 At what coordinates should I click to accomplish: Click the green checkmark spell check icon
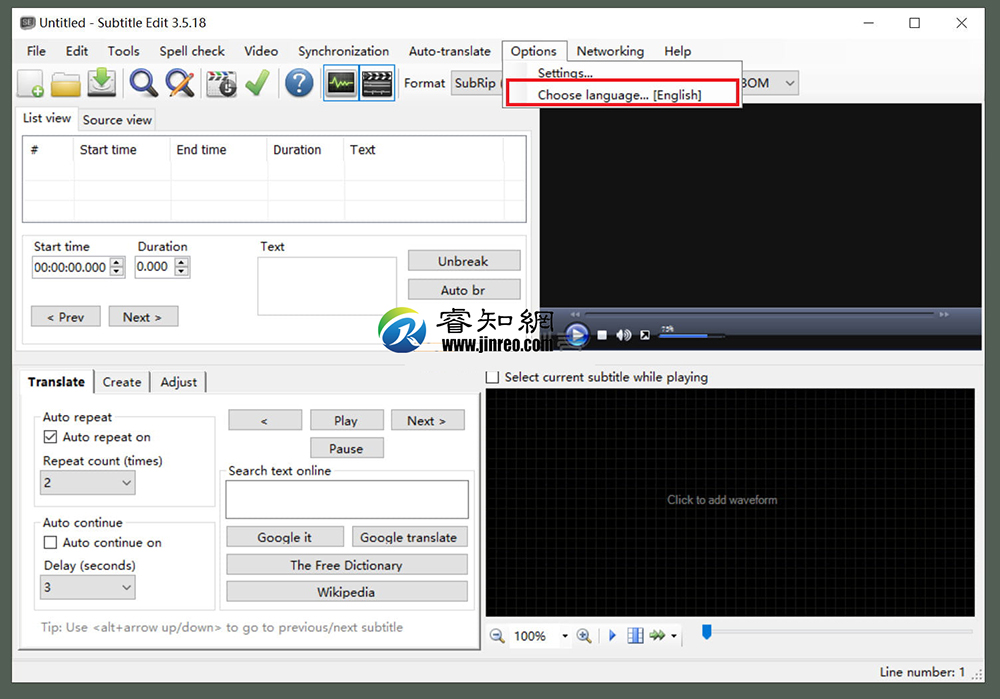pos(257,83)
